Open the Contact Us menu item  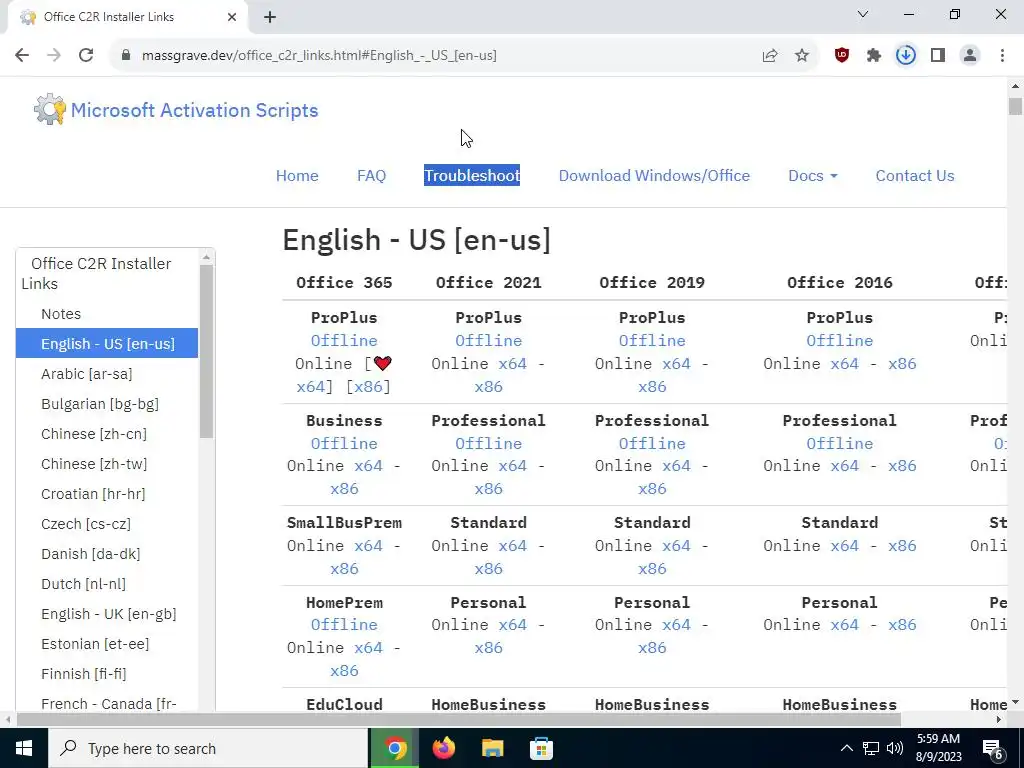[914, 176]
